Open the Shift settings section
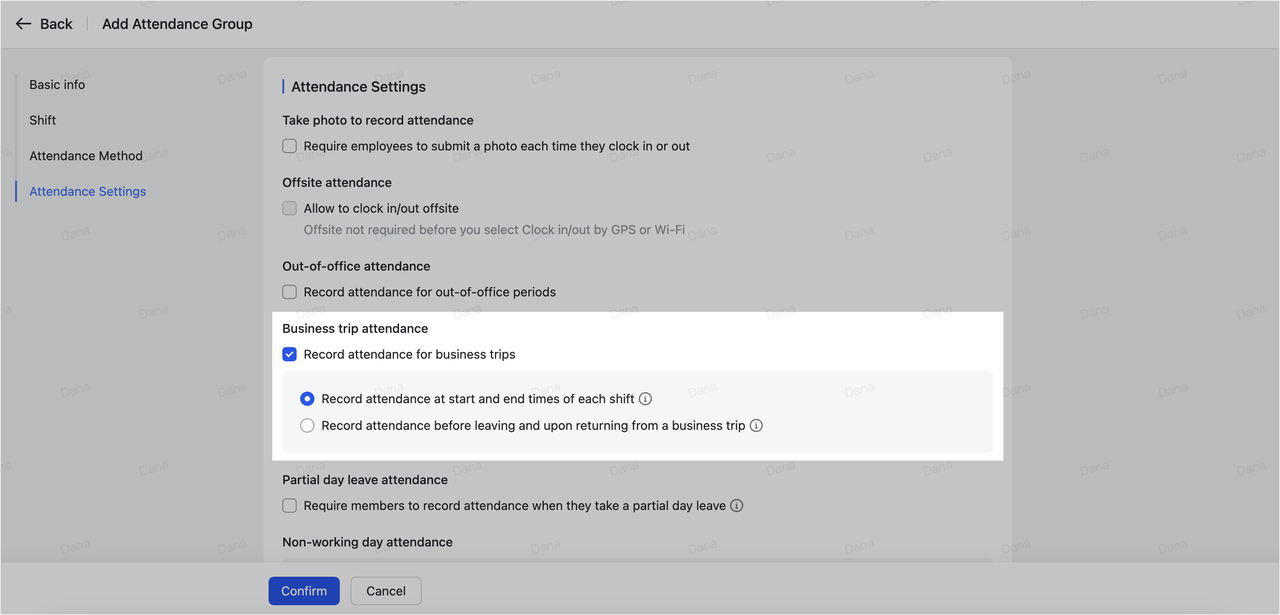 click(42, 119)
